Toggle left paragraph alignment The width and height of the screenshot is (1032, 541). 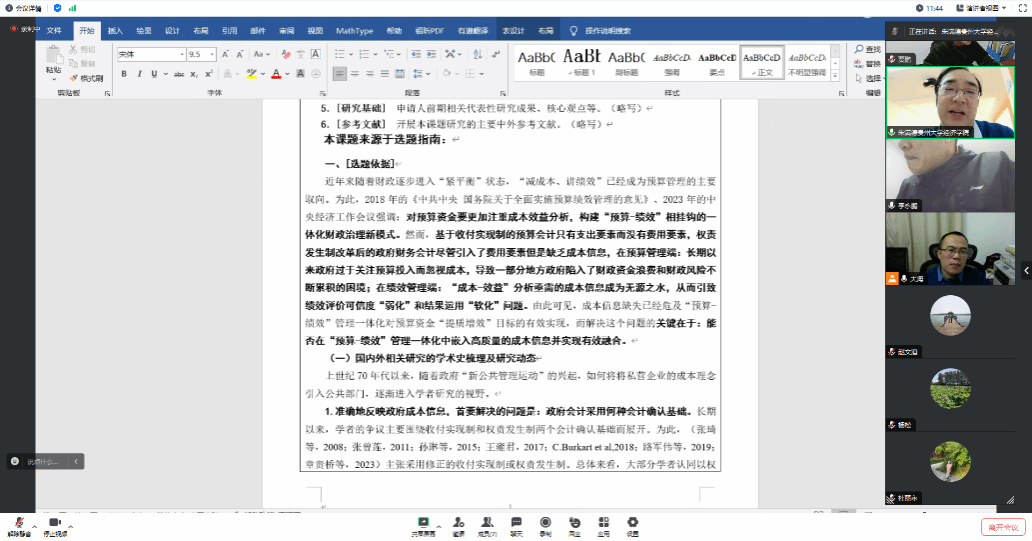(340, 74)
